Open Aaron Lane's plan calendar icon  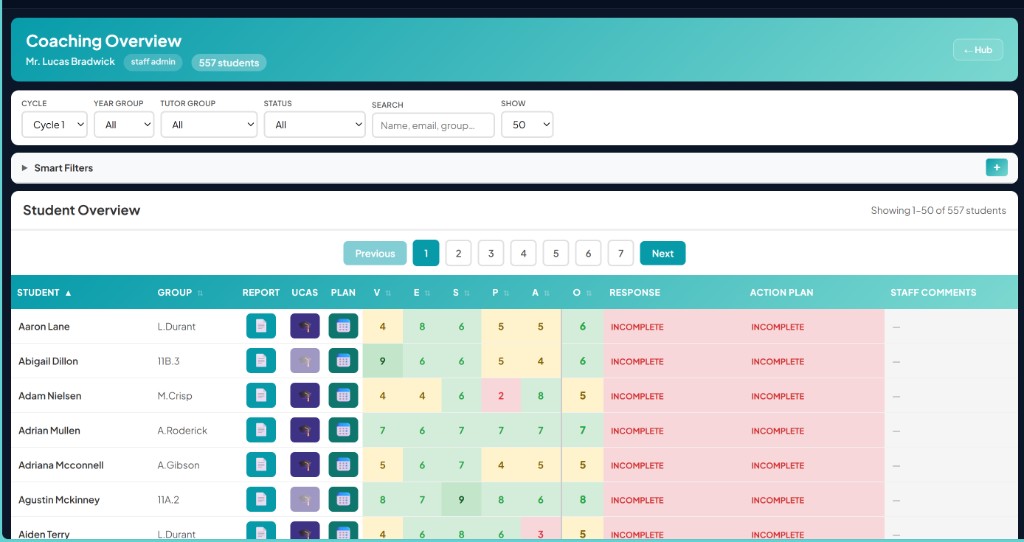[x=343, y=327]
